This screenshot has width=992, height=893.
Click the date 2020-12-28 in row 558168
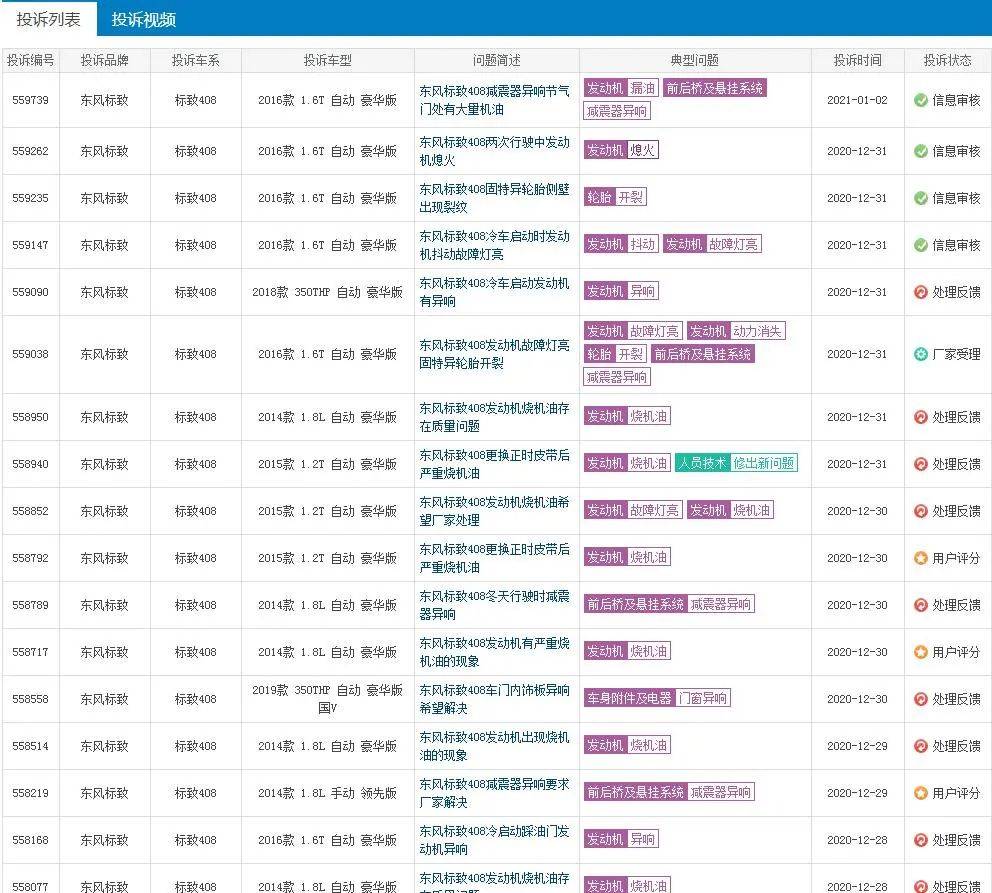857,841
